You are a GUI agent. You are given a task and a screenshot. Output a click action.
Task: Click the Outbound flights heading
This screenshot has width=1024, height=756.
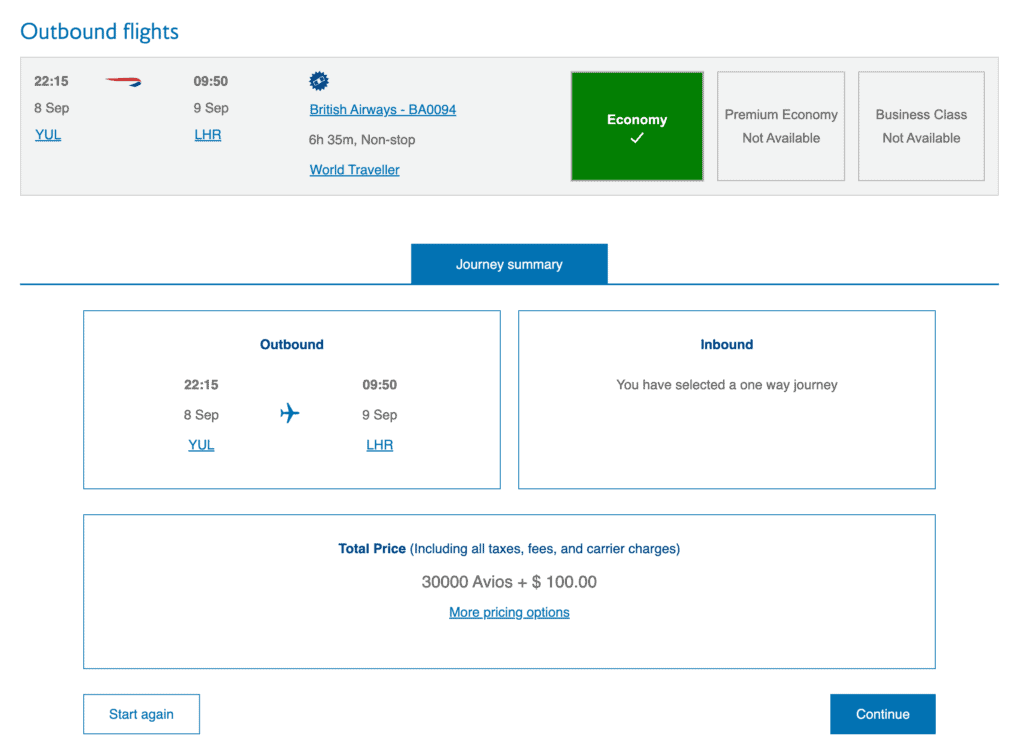98,31
